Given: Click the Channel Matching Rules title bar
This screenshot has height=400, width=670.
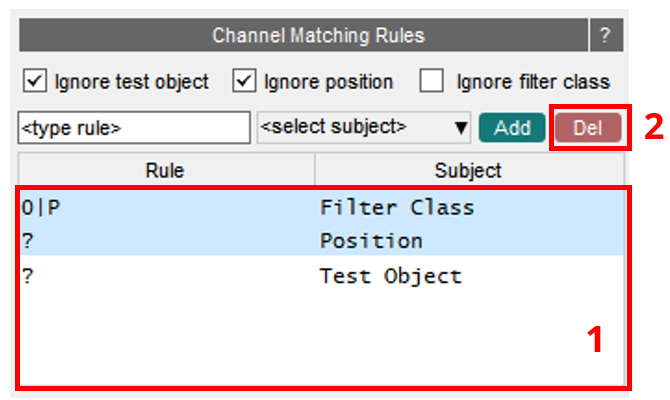Looking at the screenshot, I should [x=303, y=35].
